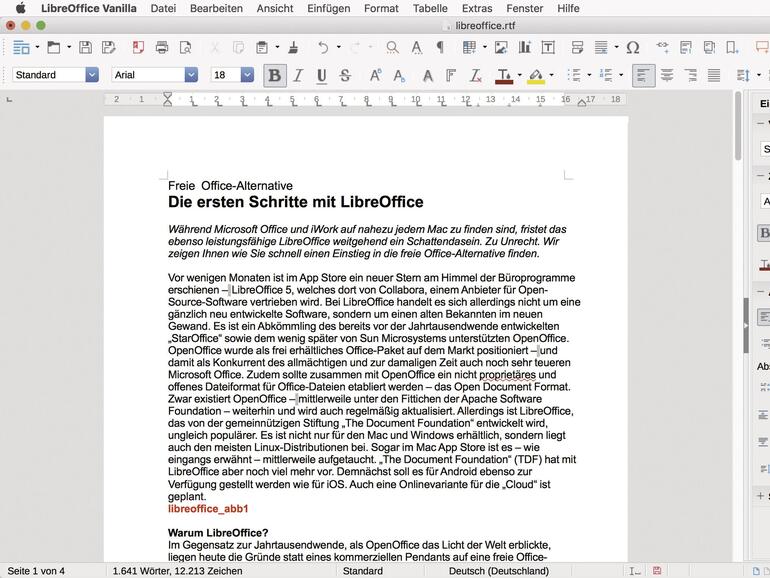Click Deutsch (Deutschland) language field
Image resolution: width=770 pixels, height=578 pixels.
498,571
